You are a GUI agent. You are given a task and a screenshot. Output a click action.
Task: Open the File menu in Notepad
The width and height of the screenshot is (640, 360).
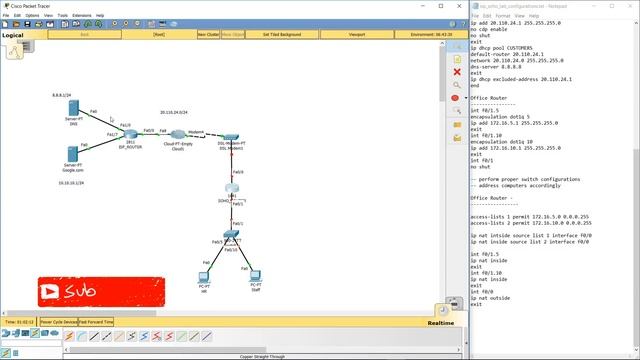click(475, 16)
